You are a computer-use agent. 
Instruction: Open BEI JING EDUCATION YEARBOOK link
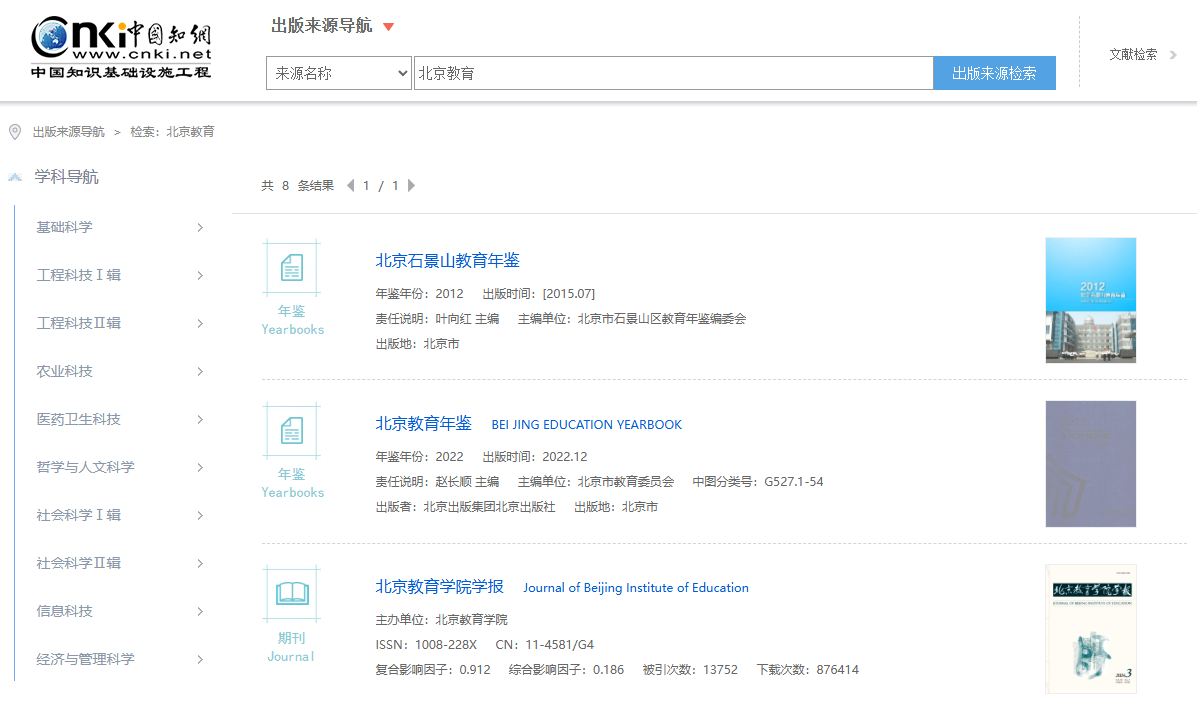tap(586, 425)
